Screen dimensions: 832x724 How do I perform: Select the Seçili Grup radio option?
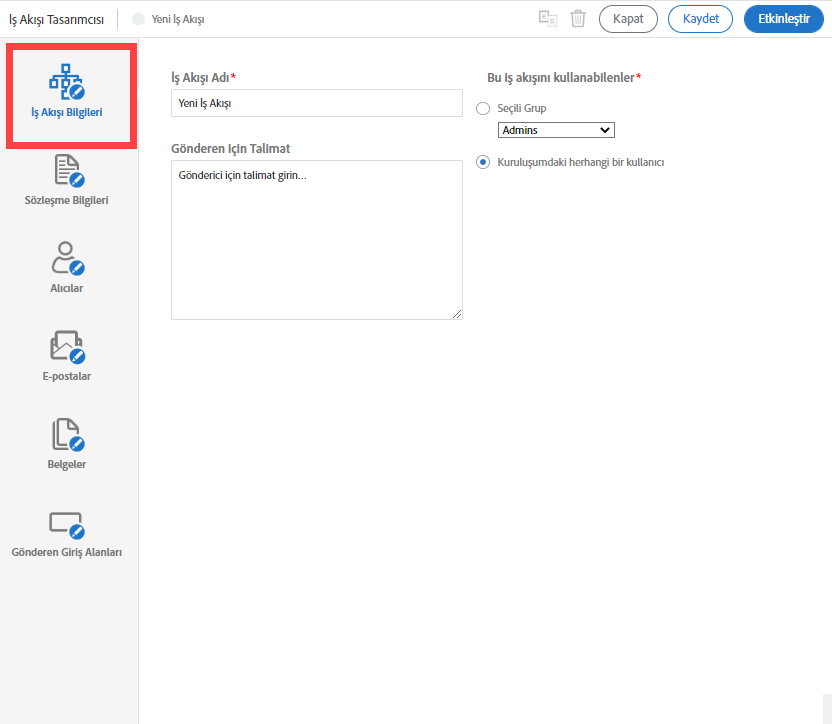click(x=483, y=108)
